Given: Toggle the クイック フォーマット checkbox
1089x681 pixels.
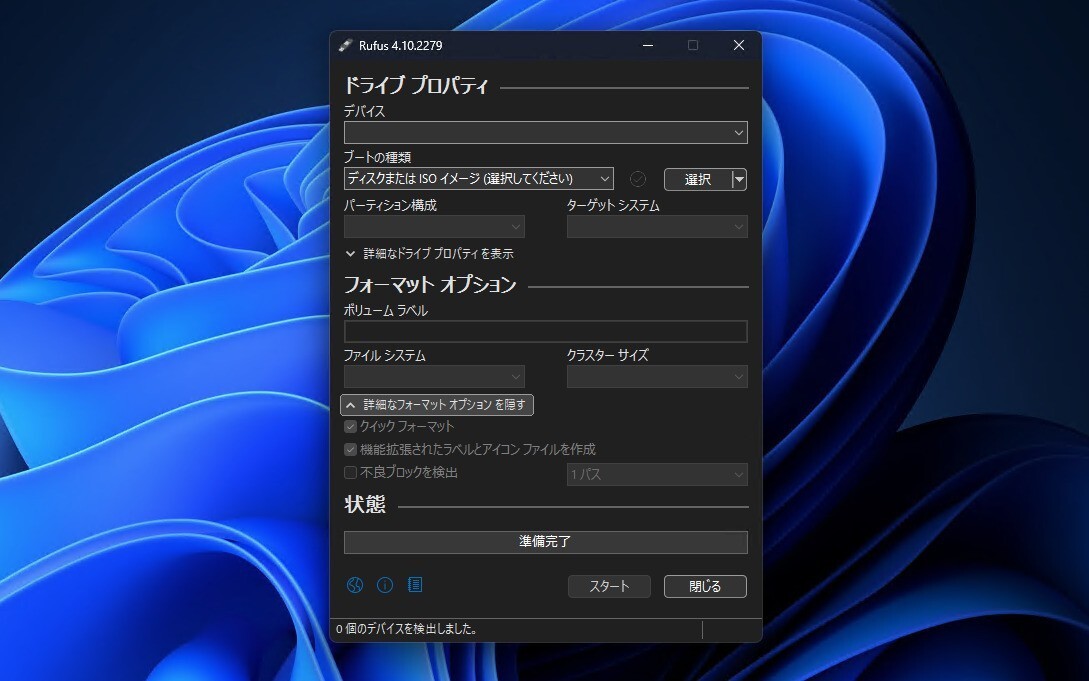Looking at the screenshot, I should click(351, 426).
